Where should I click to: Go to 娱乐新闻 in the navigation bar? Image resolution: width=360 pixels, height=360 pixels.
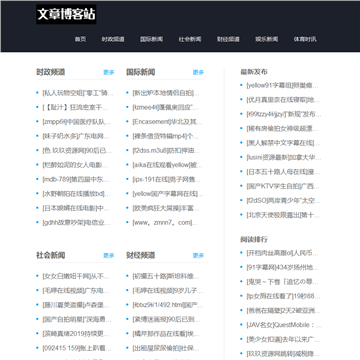pyautogui.click(x=267, y=39)
